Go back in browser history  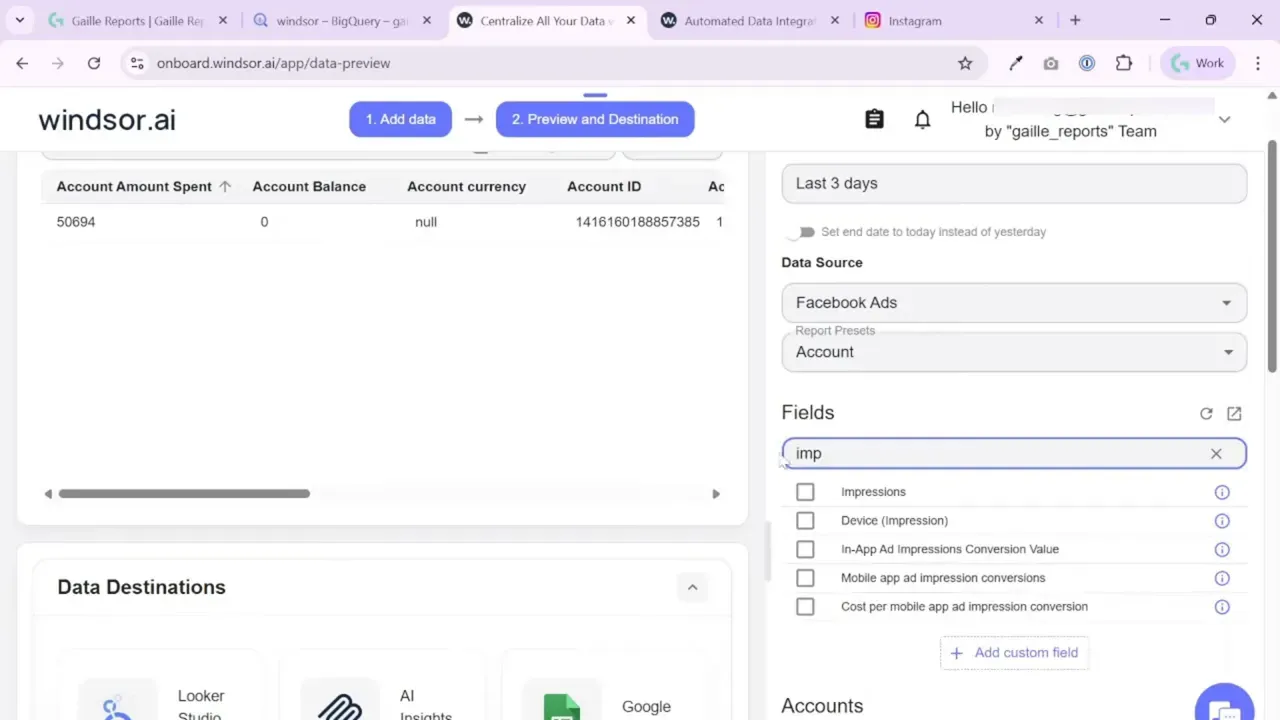[22, 63]
